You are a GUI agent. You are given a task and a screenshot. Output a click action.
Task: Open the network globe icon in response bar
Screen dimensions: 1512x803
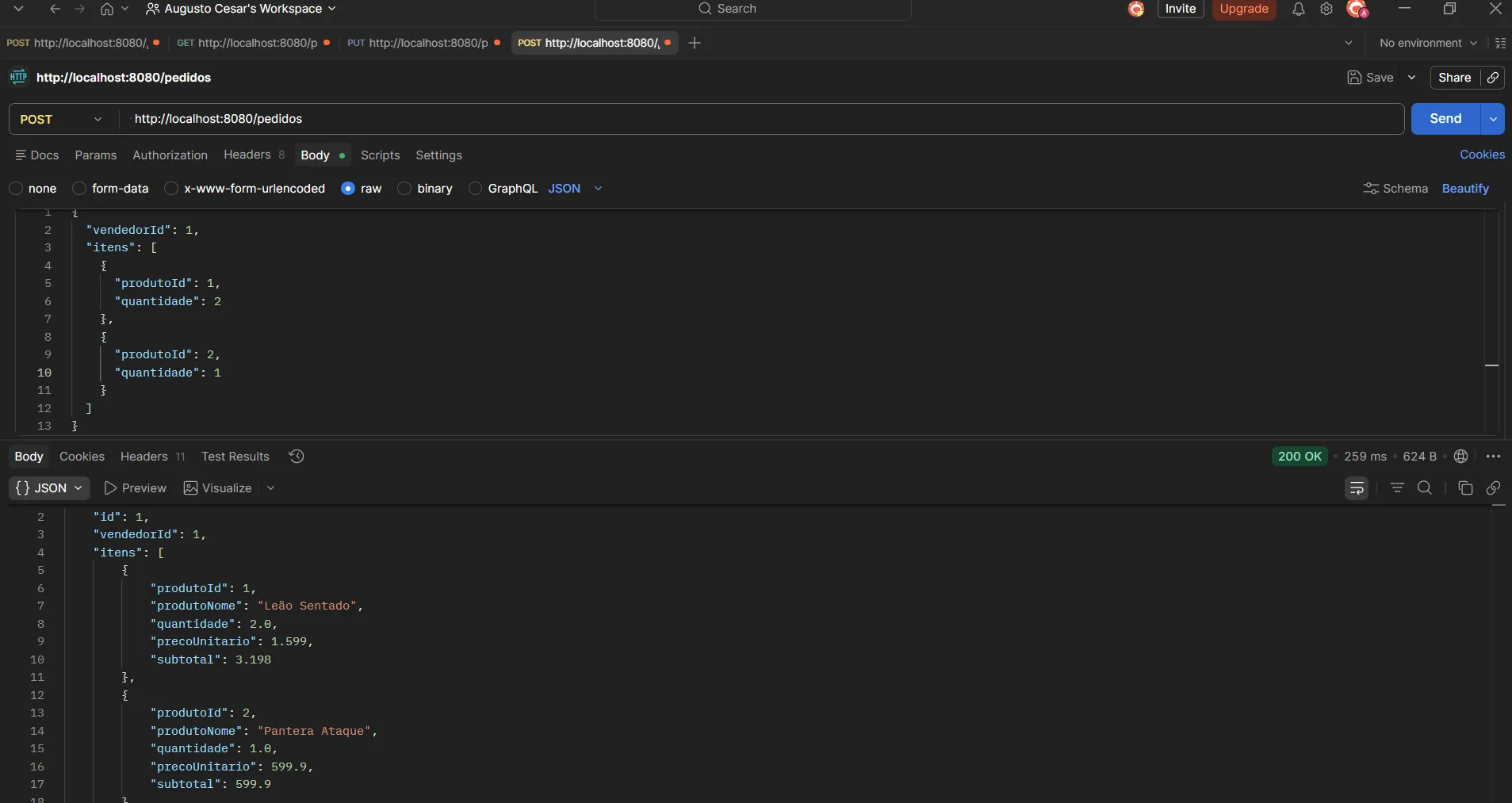(x=1461, y=457)
